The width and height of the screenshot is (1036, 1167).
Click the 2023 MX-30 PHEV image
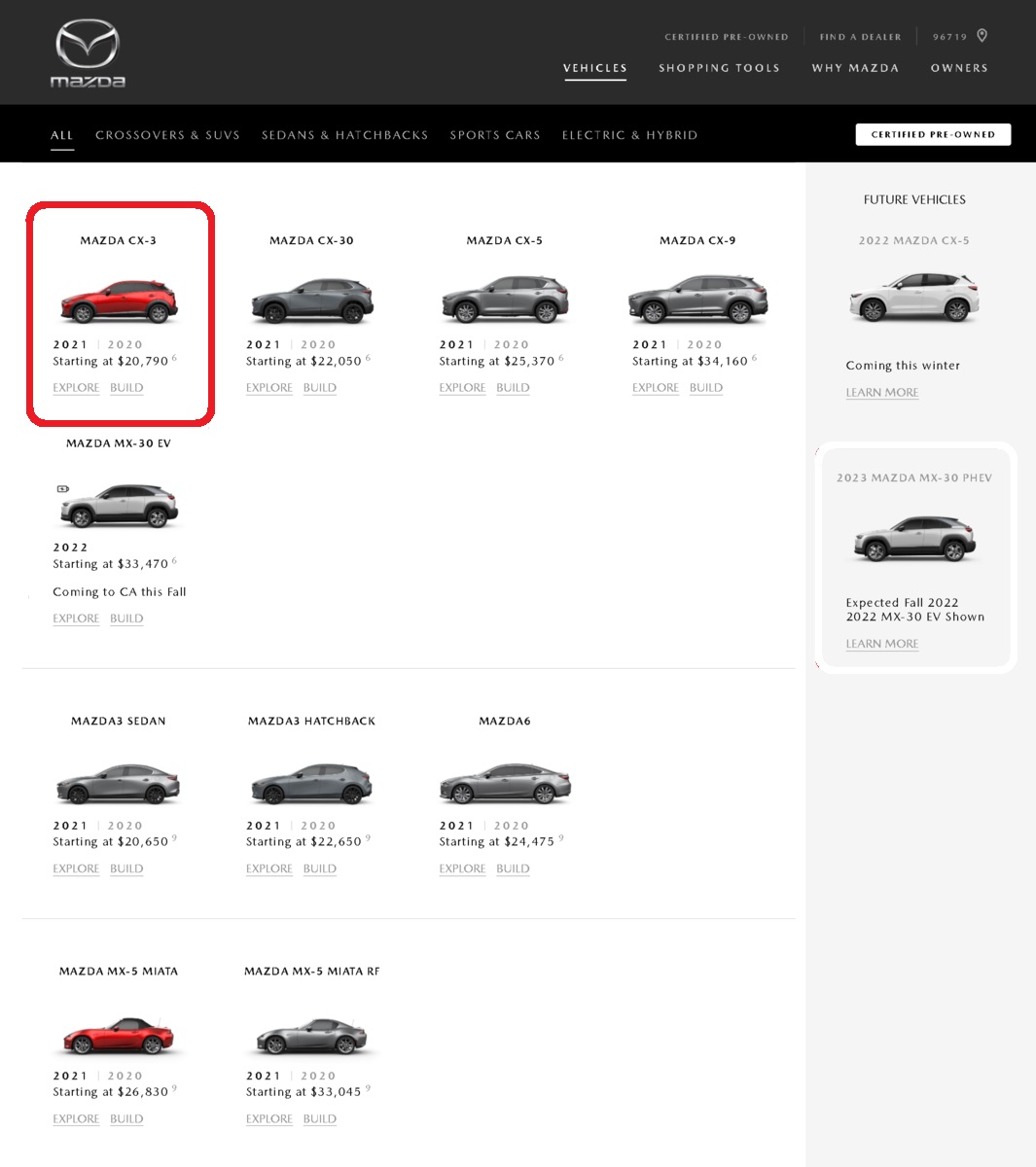tap(914, 539)
